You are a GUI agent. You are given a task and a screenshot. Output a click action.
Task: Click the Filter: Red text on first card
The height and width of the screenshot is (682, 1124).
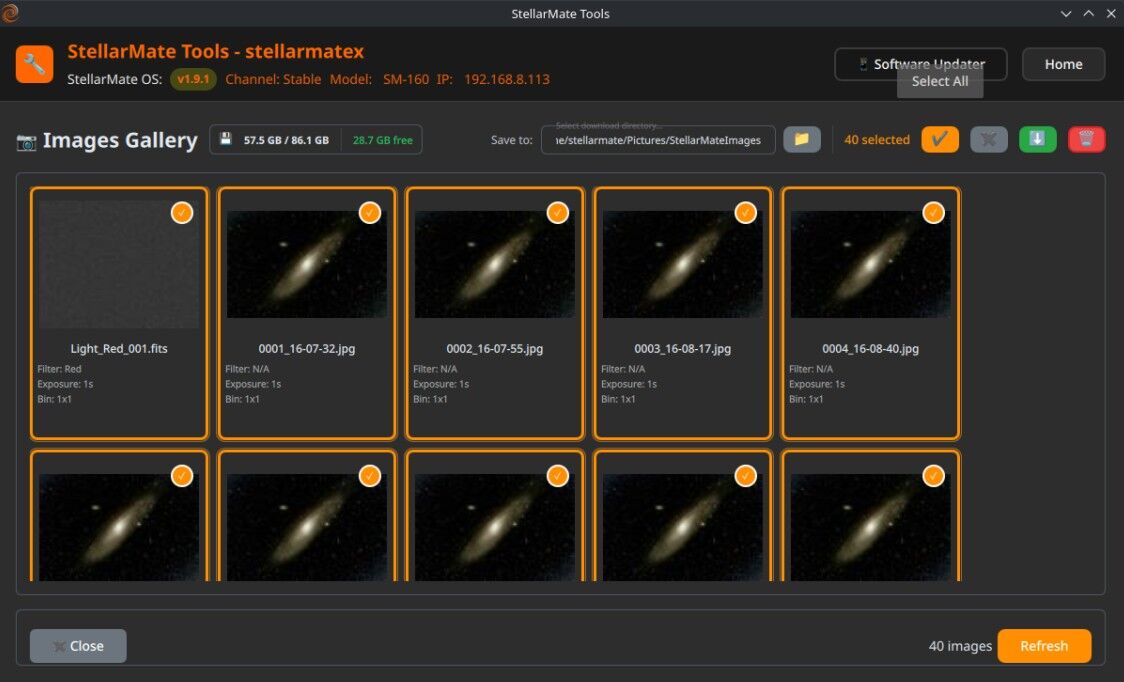[x=59, y=369]
